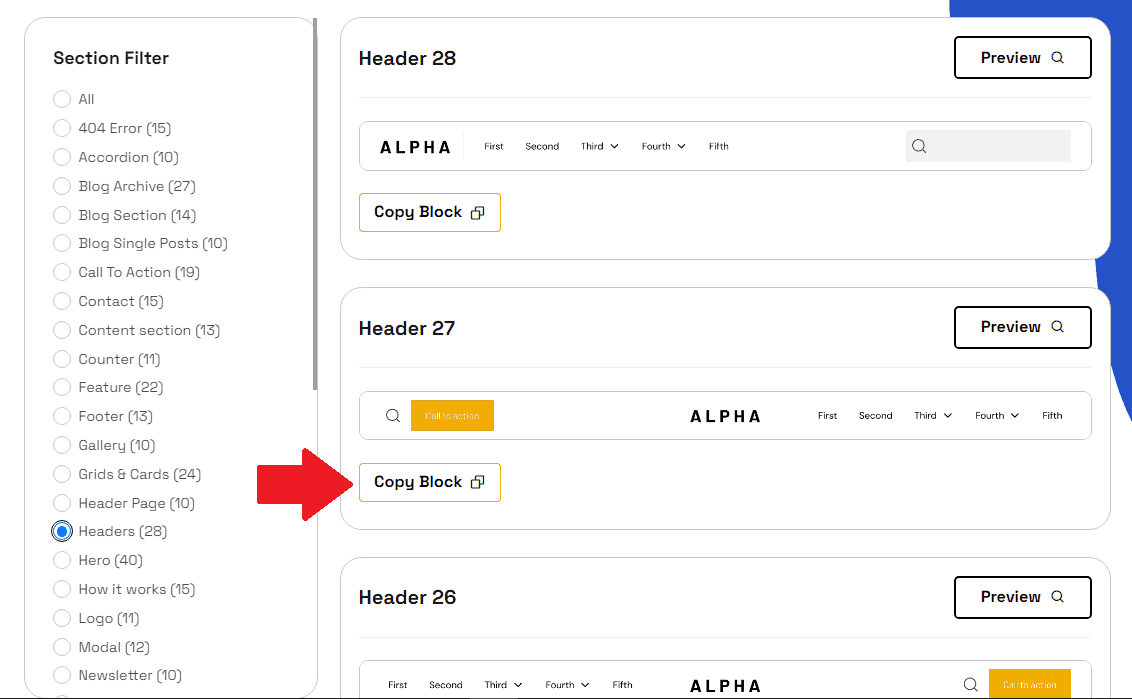The height and width of the screenshot is (699, 1132).
Task: Preview the Header 26 block
Action: pyautogui.click(x=1022, y=597)
